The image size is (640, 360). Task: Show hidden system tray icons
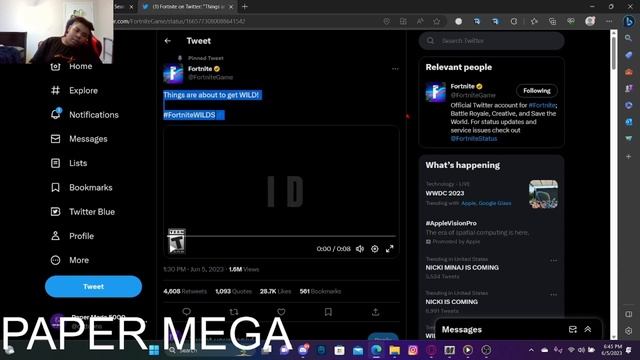point(531,350)
